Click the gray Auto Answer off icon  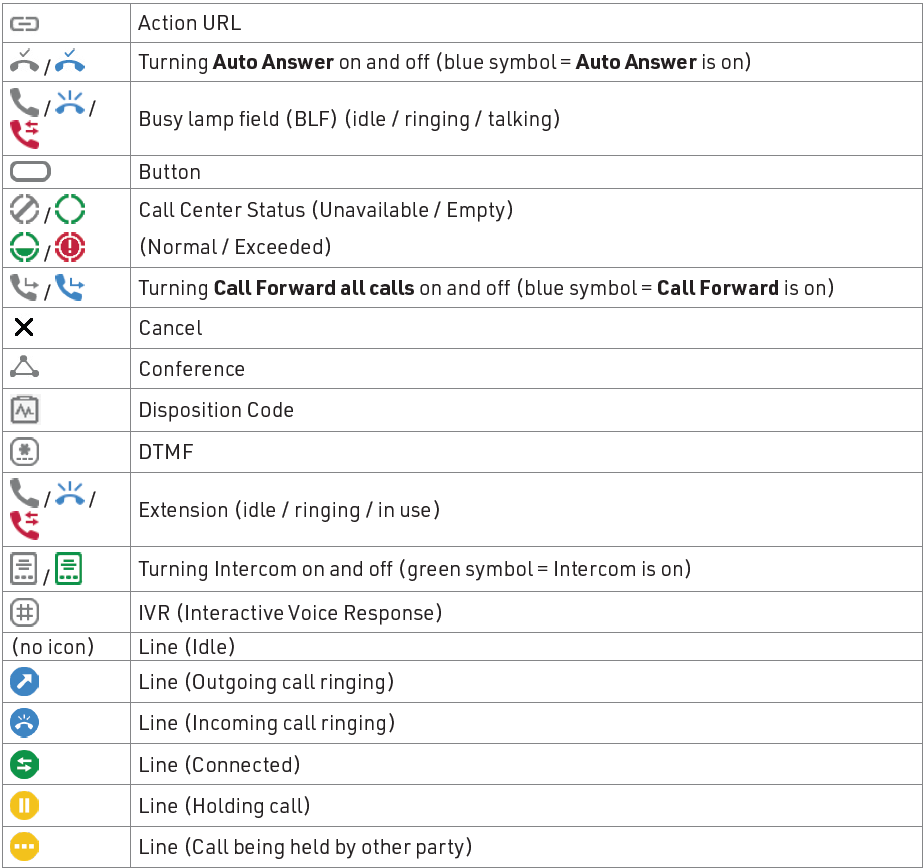tap(24, 62)
